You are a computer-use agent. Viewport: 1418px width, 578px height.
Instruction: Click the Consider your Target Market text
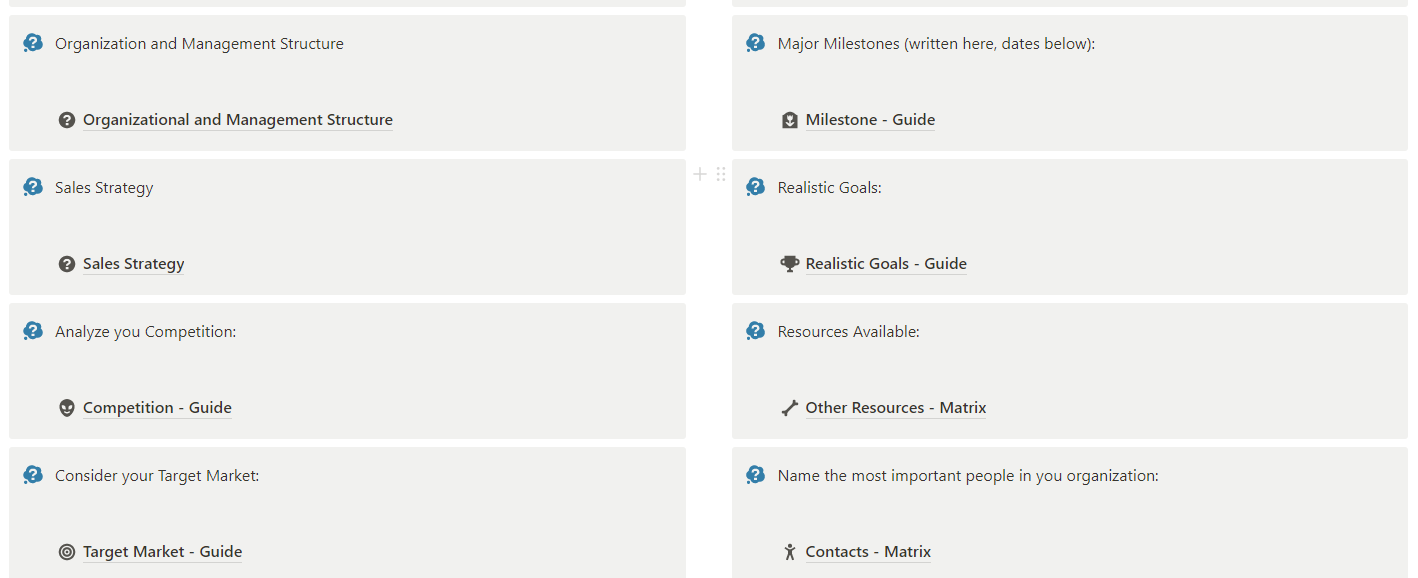coord(157,476)
